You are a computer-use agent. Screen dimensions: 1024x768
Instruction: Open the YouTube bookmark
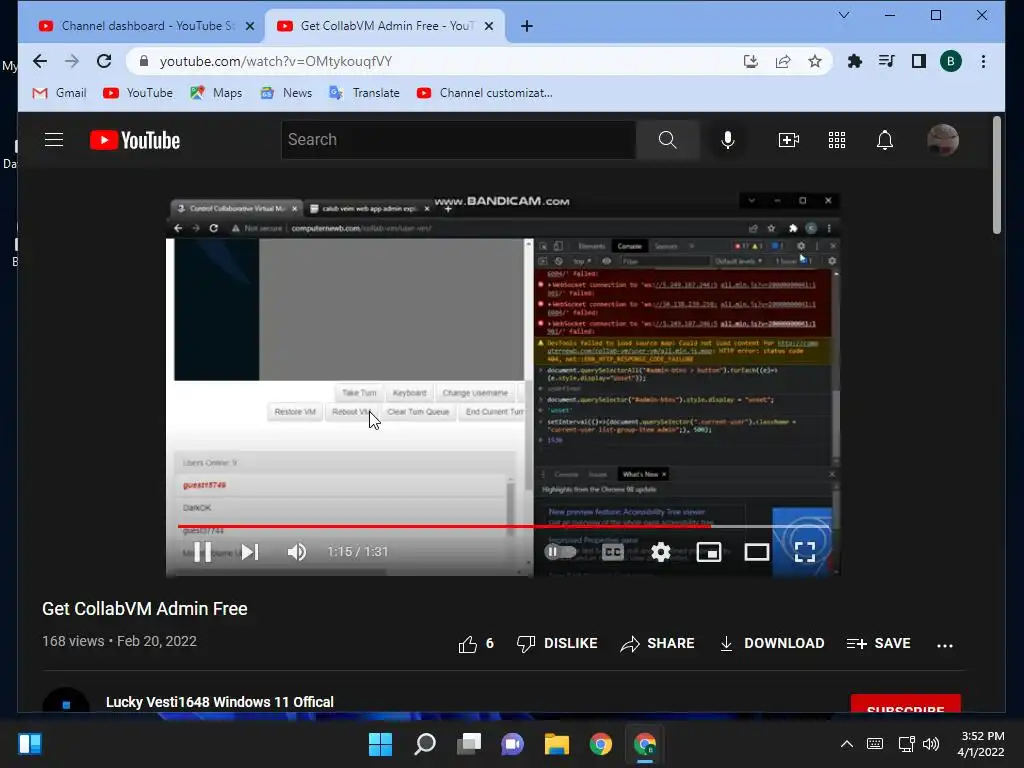(x=138, y=93)
